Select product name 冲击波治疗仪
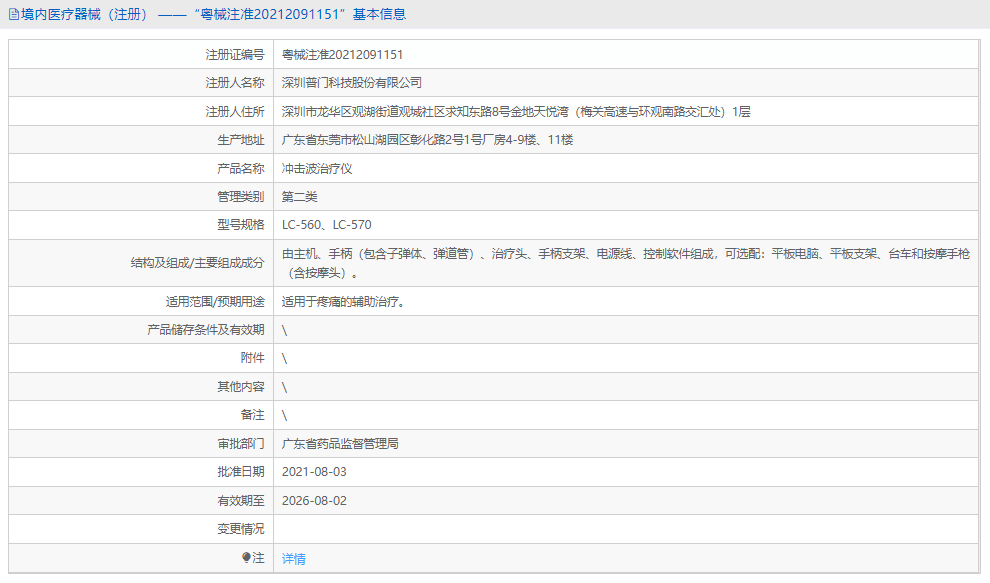The image size is (990, 583). click(x=320, y=168)
